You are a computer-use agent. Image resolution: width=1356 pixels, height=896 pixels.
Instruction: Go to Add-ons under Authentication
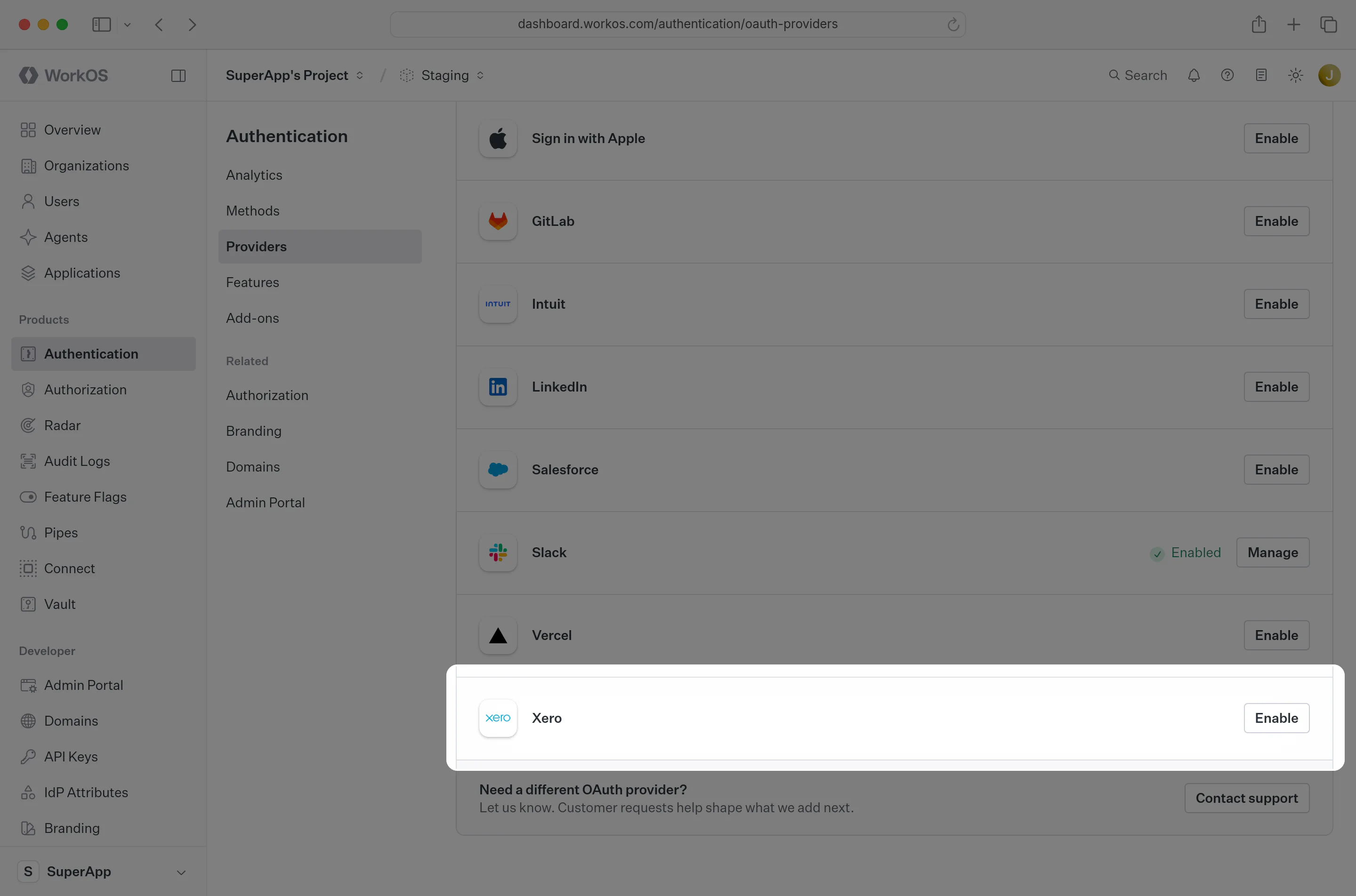click(320, 318)
